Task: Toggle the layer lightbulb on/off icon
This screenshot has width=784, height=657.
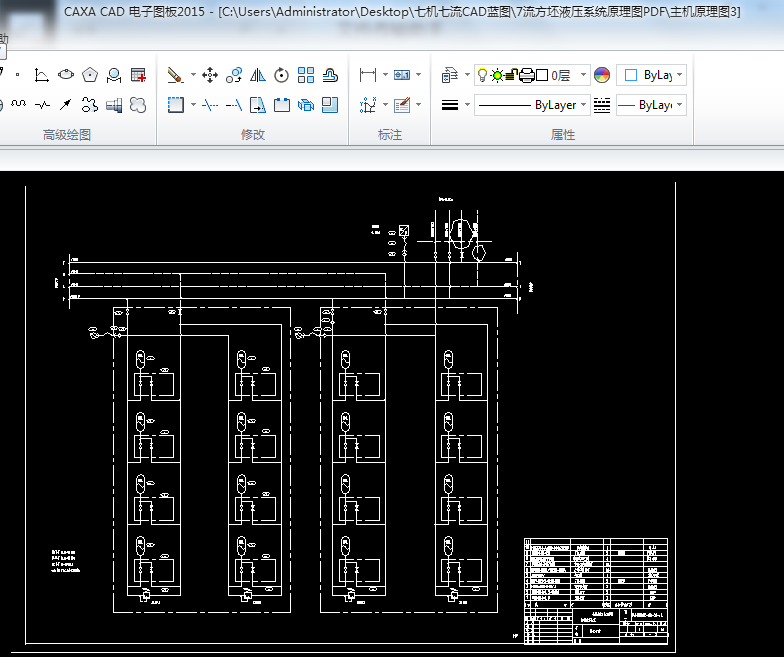Action: coord(482,75)
